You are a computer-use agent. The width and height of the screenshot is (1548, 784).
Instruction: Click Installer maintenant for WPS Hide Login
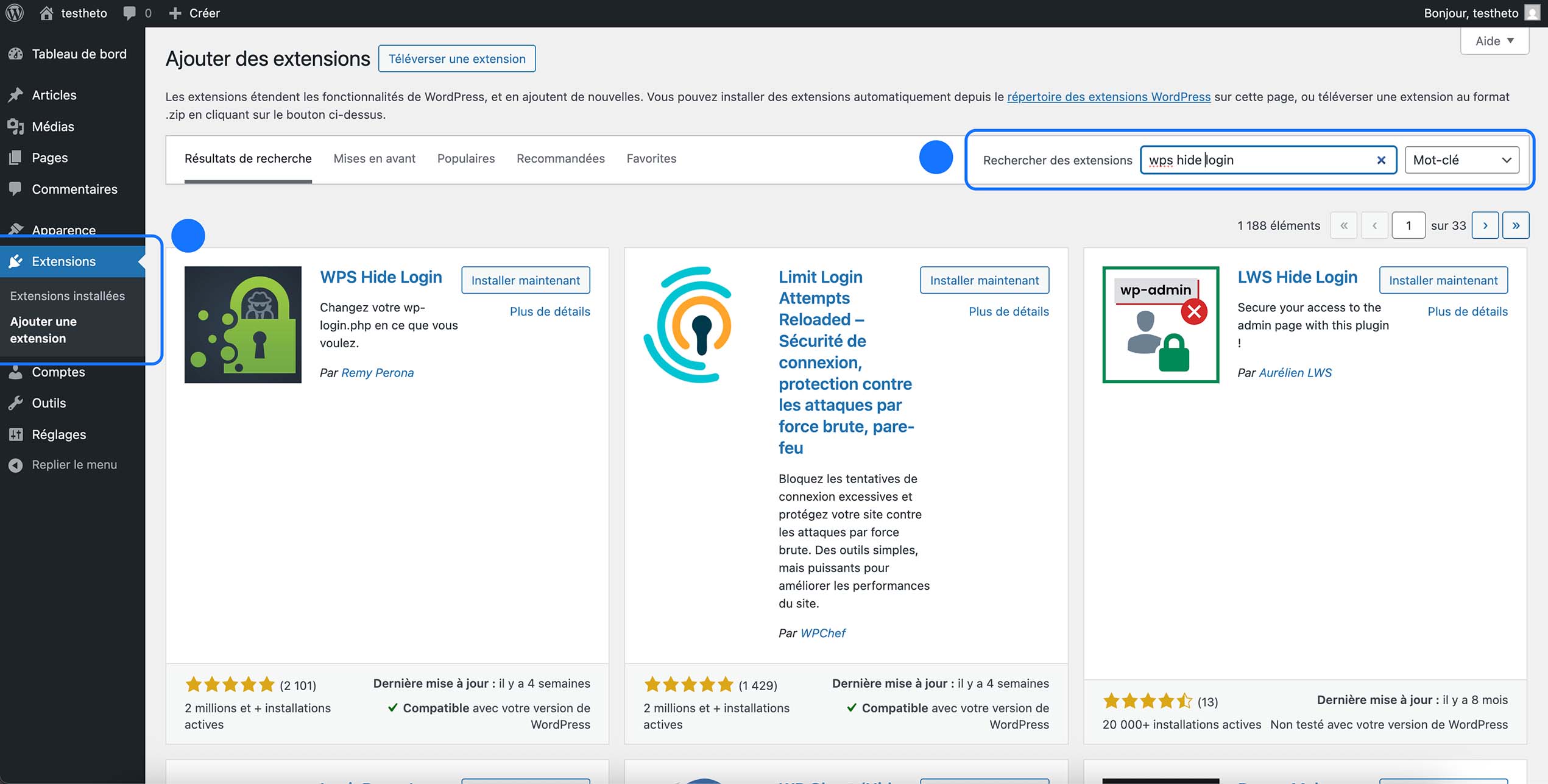[x=526, y=280]
